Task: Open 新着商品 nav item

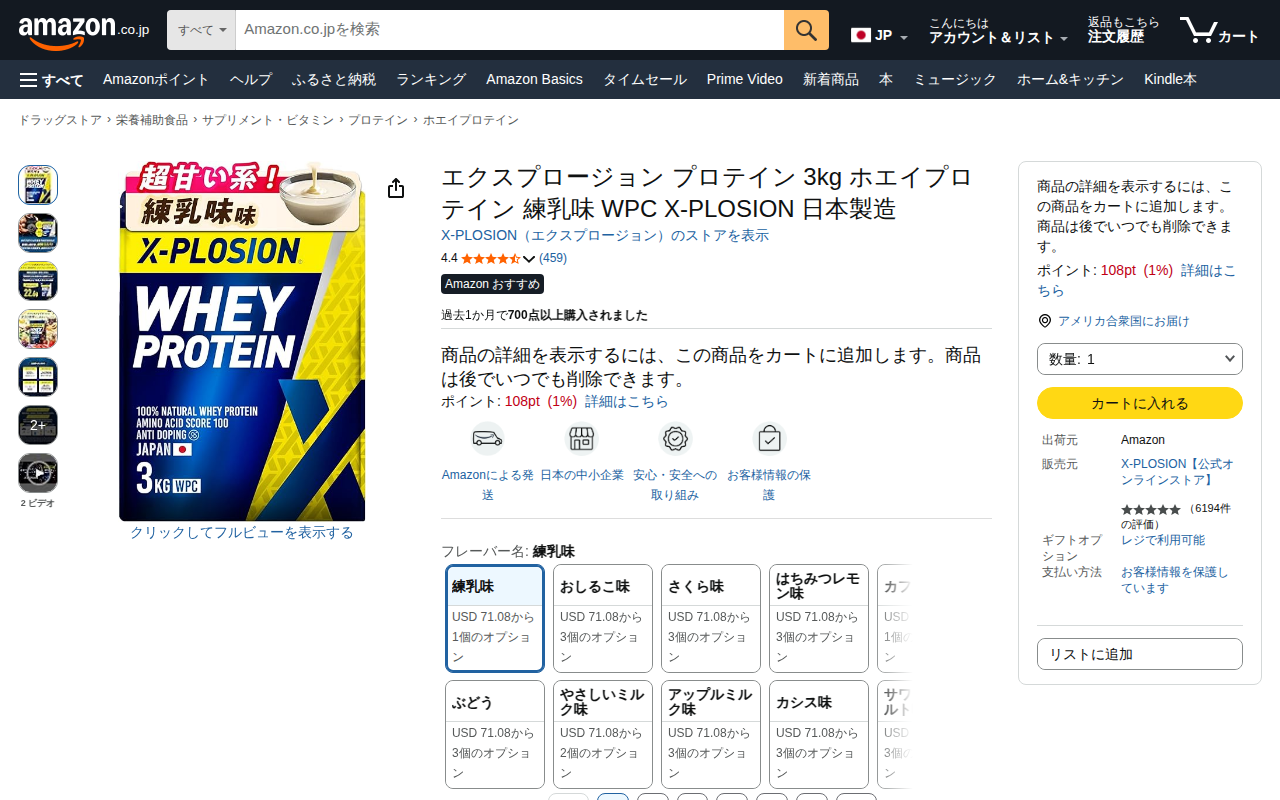Action: tap(831, 80)
